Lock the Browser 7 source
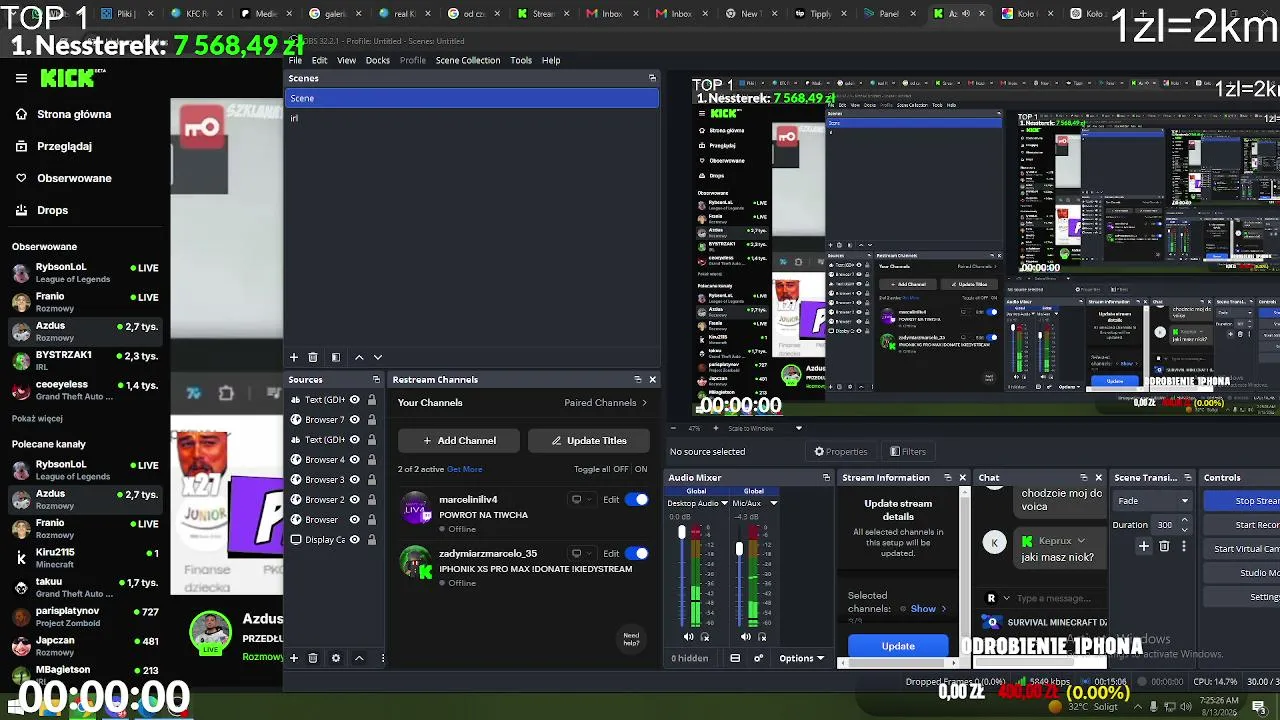Screen dimensions: 1280x720 tap(371, 420)
